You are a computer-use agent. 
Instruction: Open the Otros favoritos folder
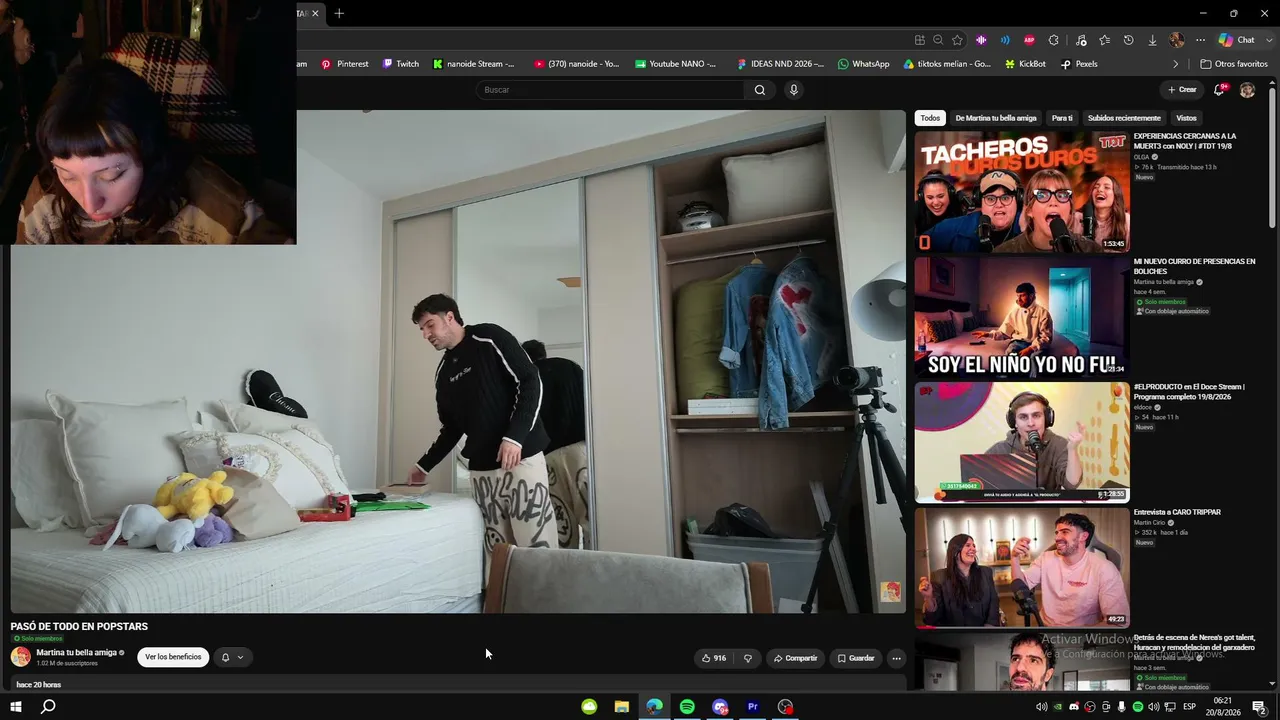pos(1234,64)
